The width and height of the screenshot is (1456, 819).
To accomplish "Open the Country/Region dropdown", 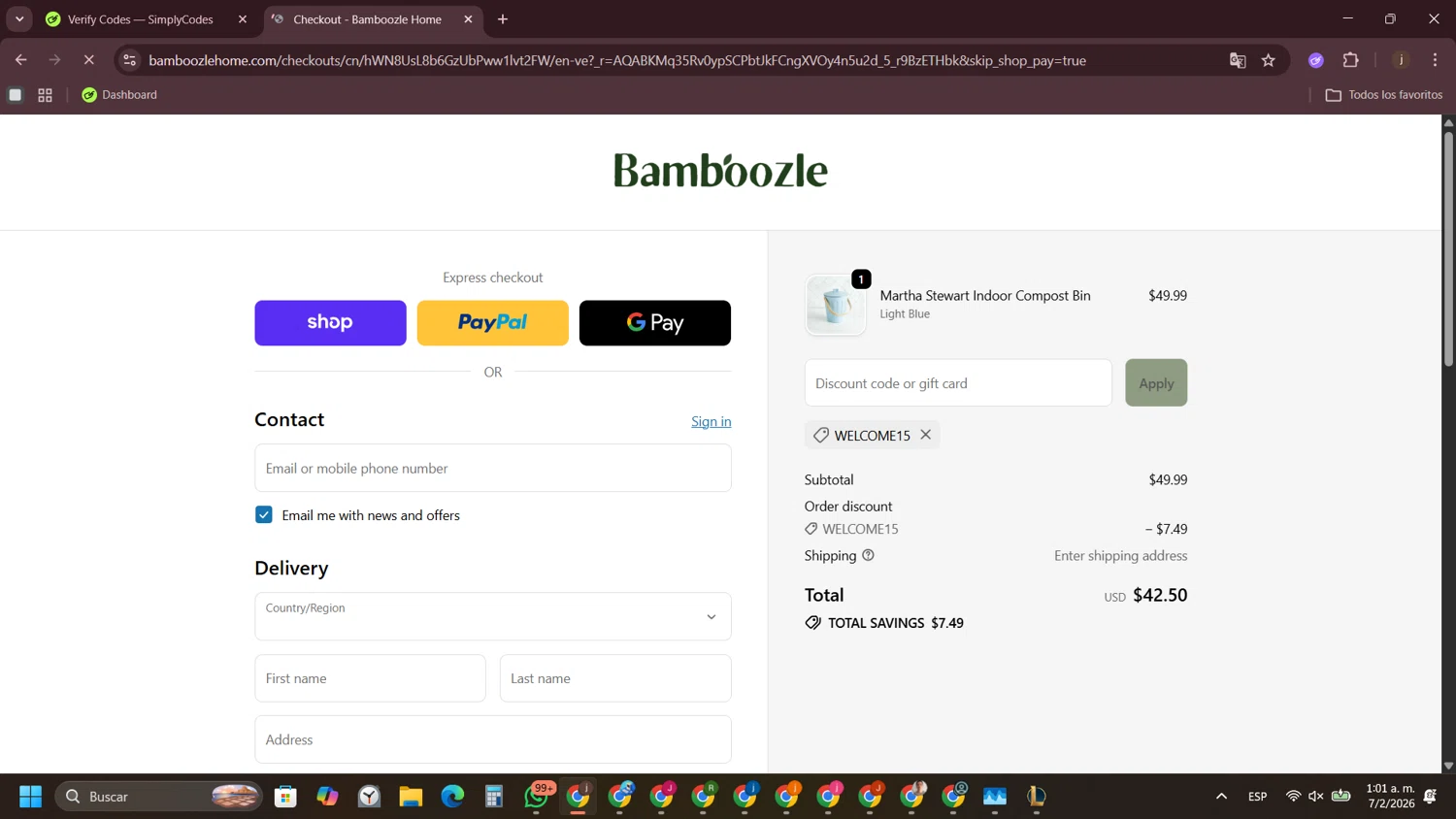I will (x=493, y=616).
